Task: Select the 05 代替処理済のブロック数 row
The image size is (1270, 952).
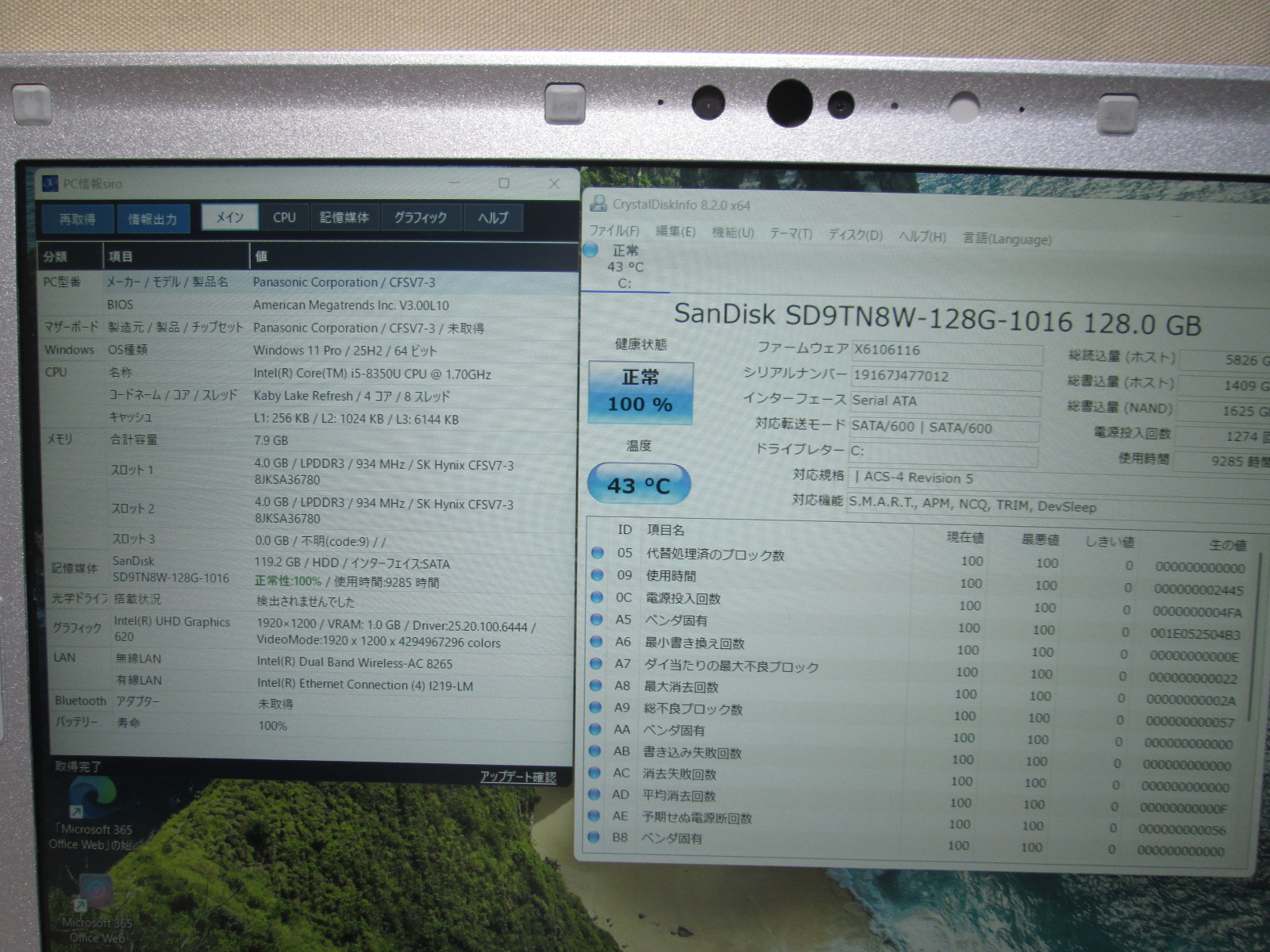Action: pos(920,559)
